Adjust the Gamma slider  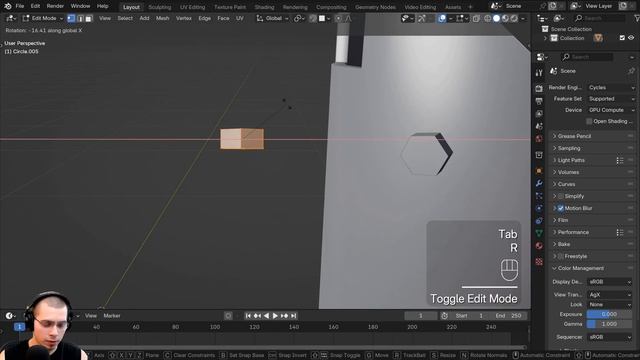coord(609,324)
